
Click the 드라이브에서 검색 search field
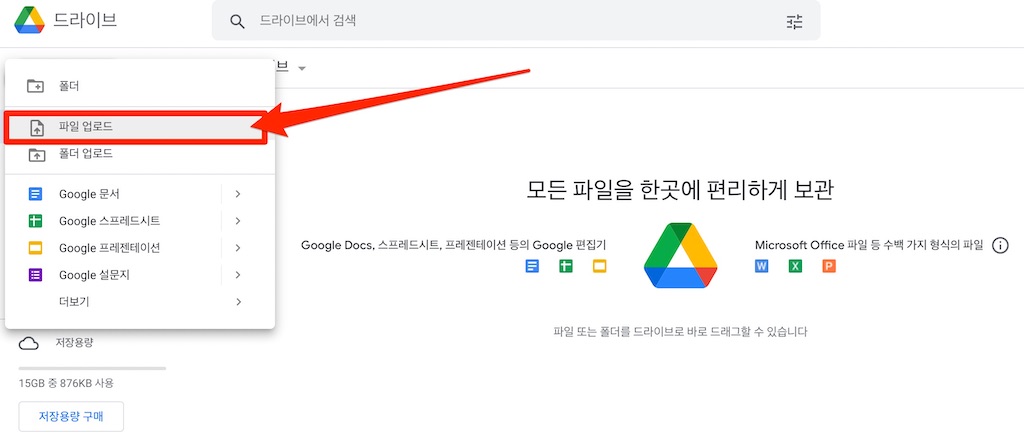point(516,21)
